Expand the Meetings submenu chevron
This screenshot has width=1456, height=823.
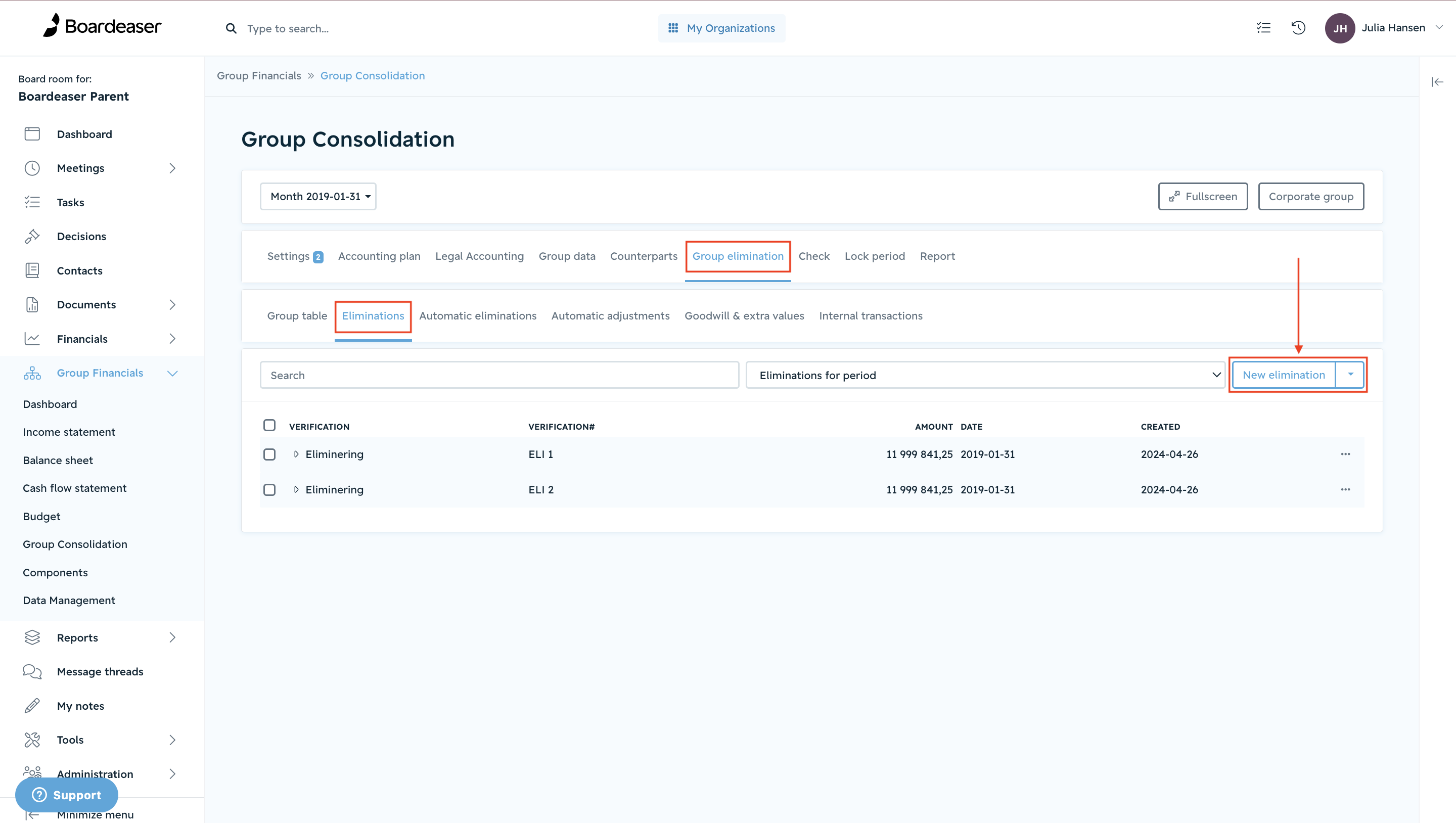pos(172,168)
